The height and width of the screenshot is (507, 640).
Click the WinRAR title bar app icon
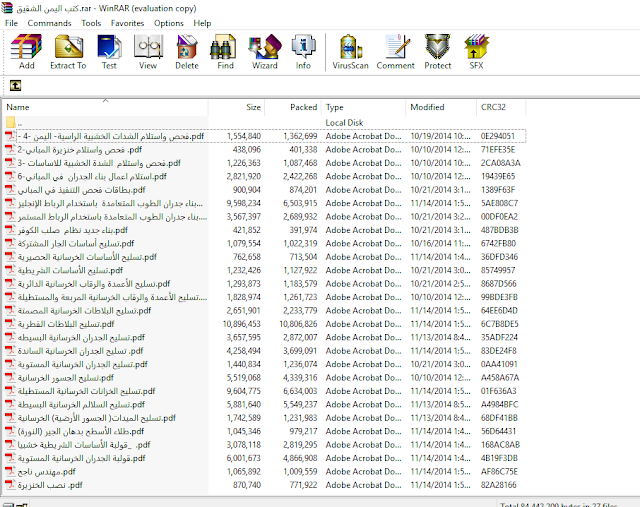point(7,7)
